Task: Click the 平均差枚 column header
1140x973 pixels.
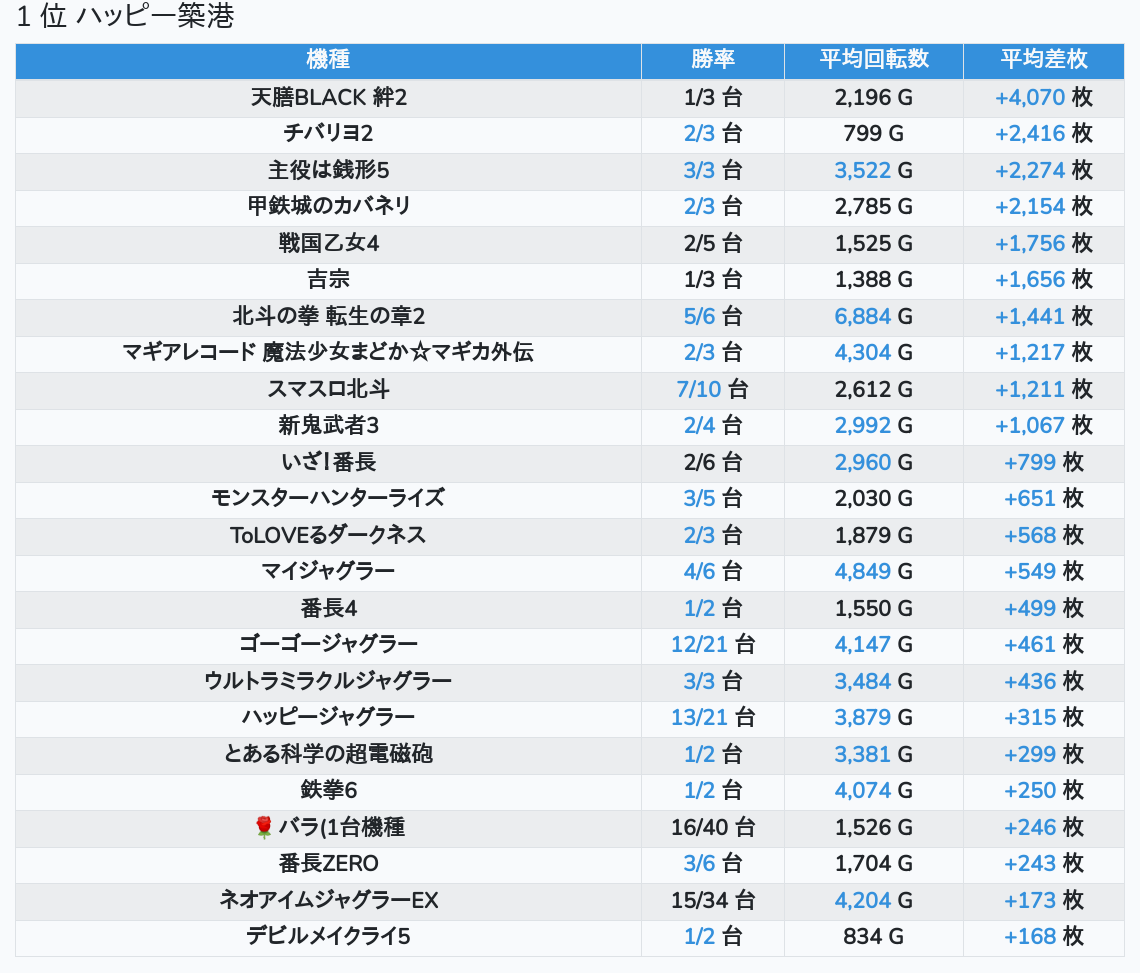Action: 1043,59
